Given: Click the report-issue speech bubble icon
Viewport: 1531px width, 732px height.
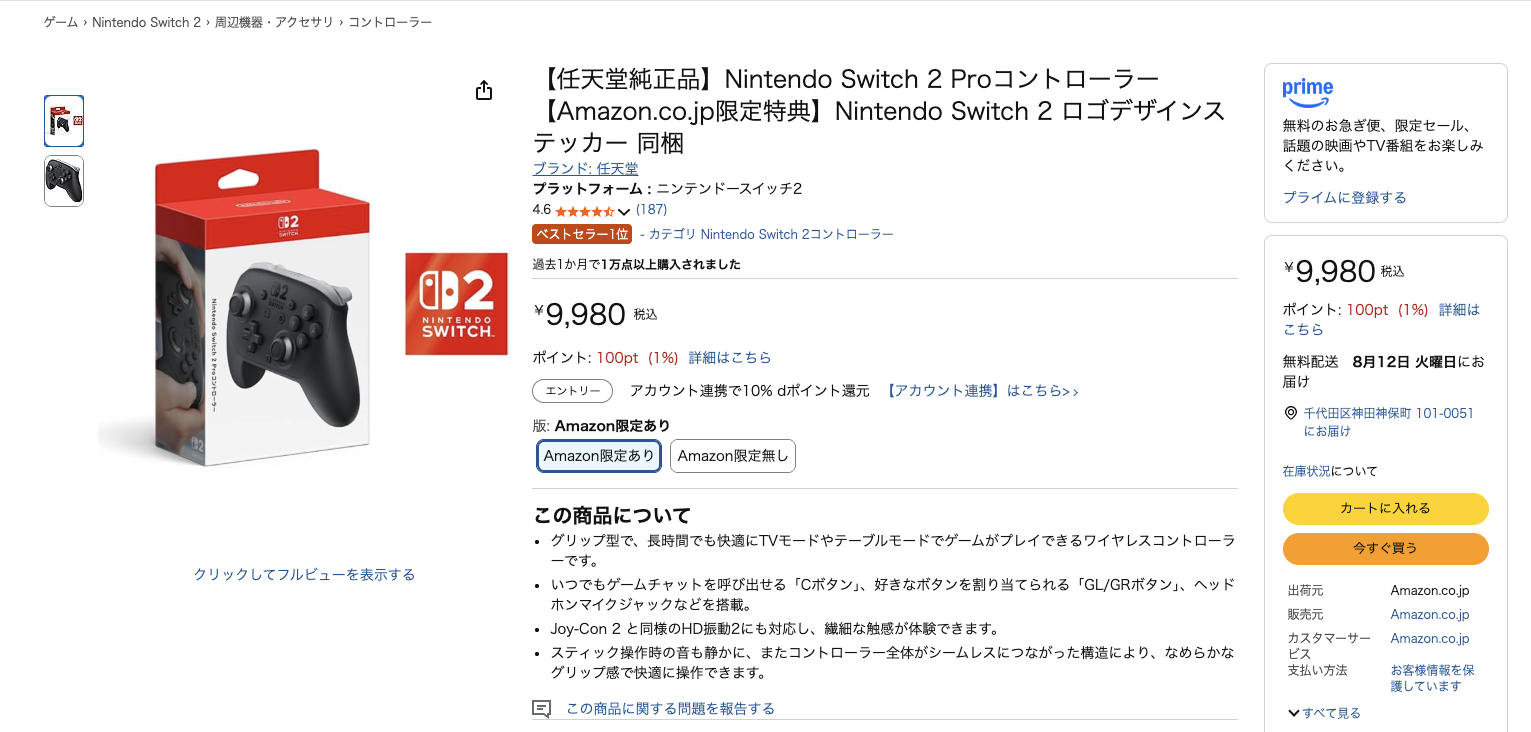Looking at the screenshot, I should [x=542, y=709].
